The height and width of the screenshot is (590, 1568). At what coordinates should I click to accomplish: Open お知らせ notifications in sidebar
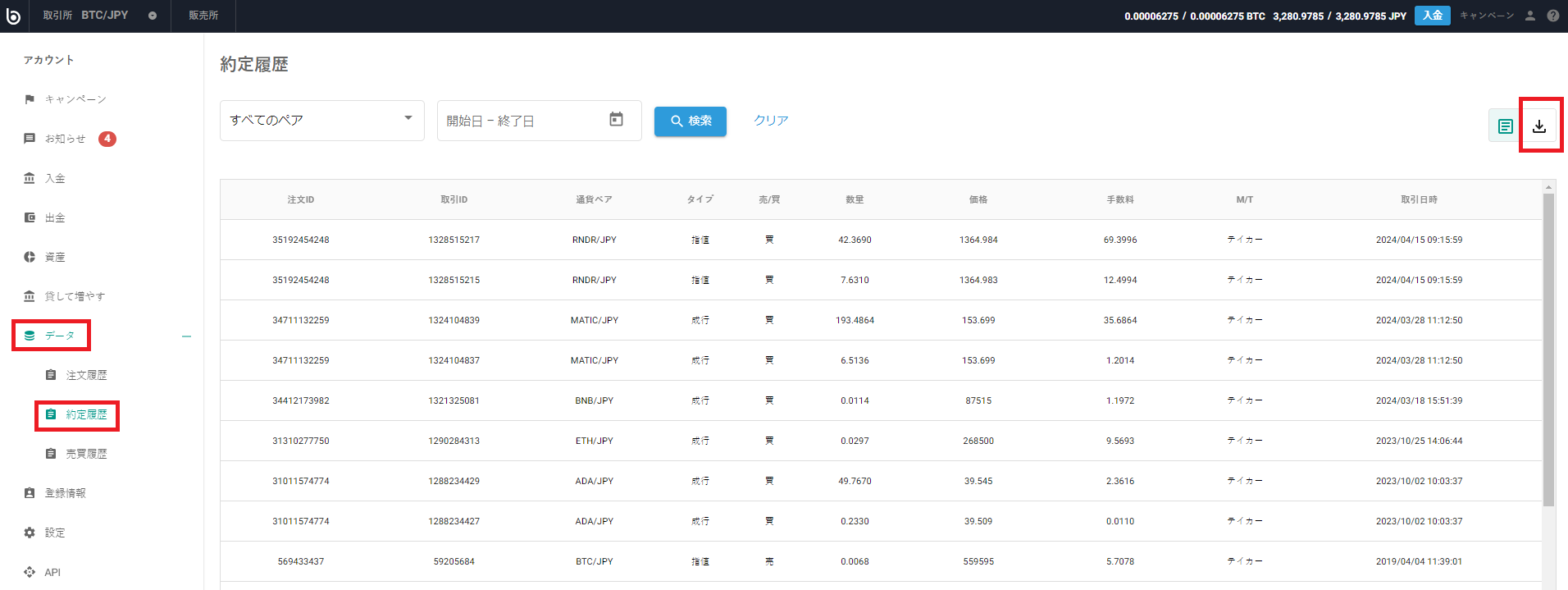coord(65,139)
